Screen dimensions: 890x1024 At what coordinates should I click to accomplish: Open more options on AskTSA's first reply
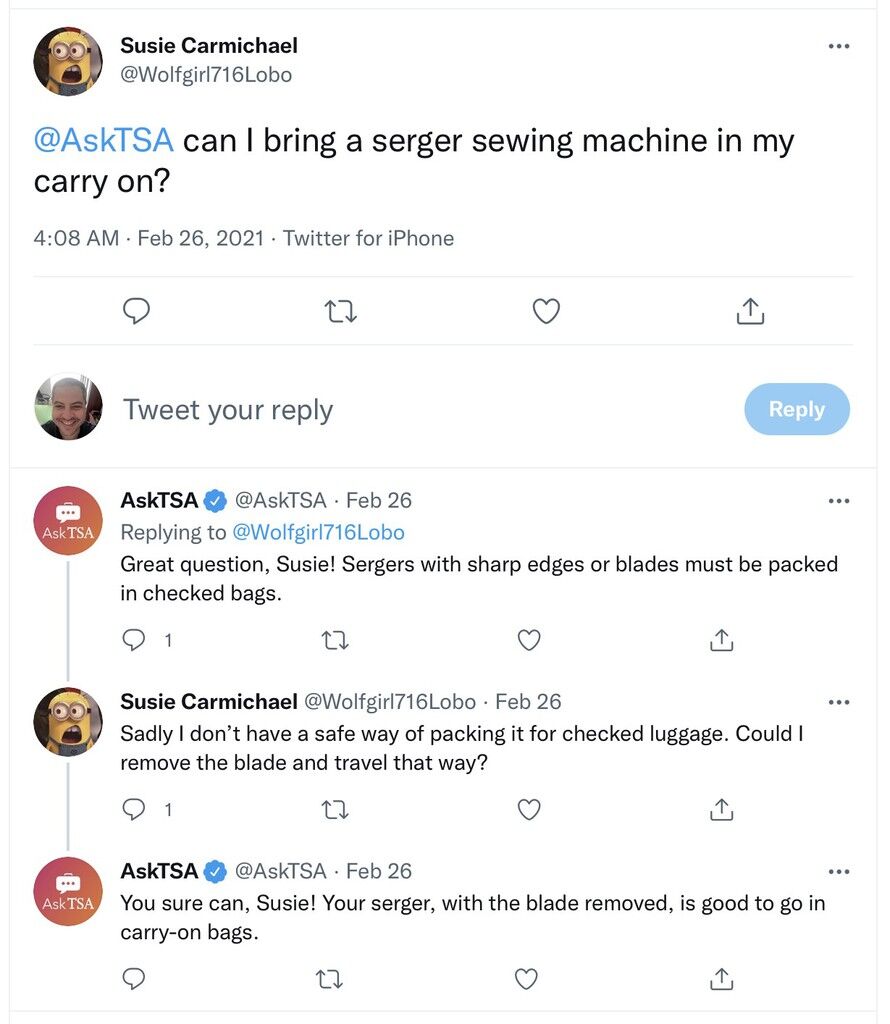[838, 501]
